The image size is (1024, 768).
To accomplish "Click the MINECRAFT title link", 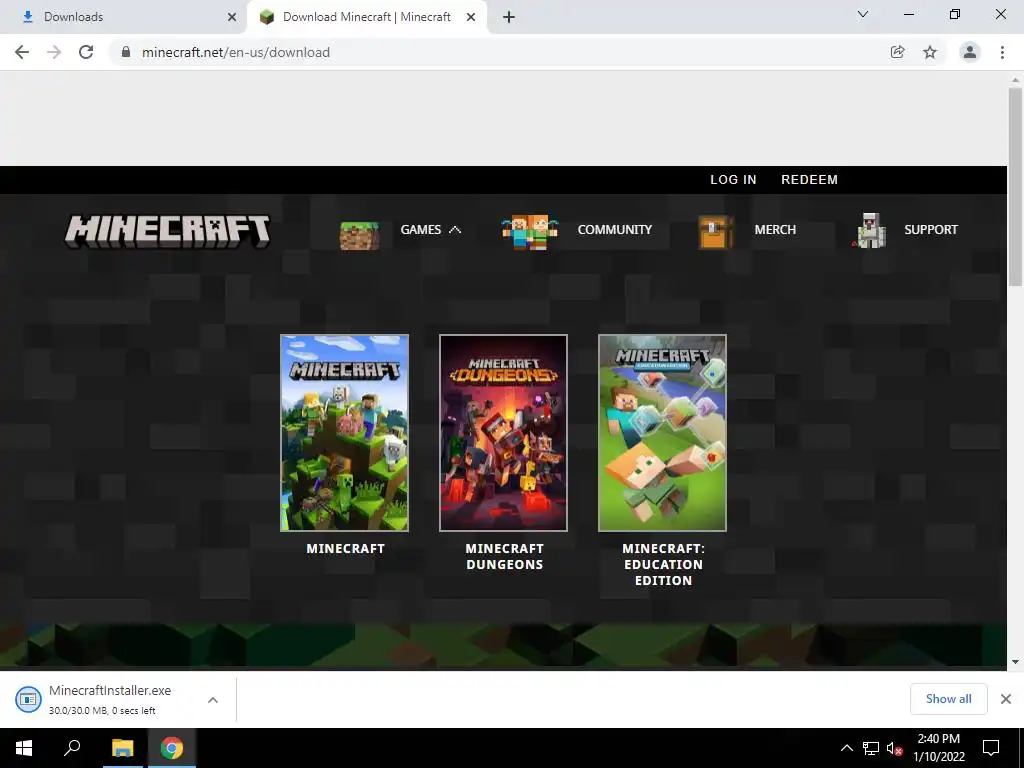I will point(345,549).
